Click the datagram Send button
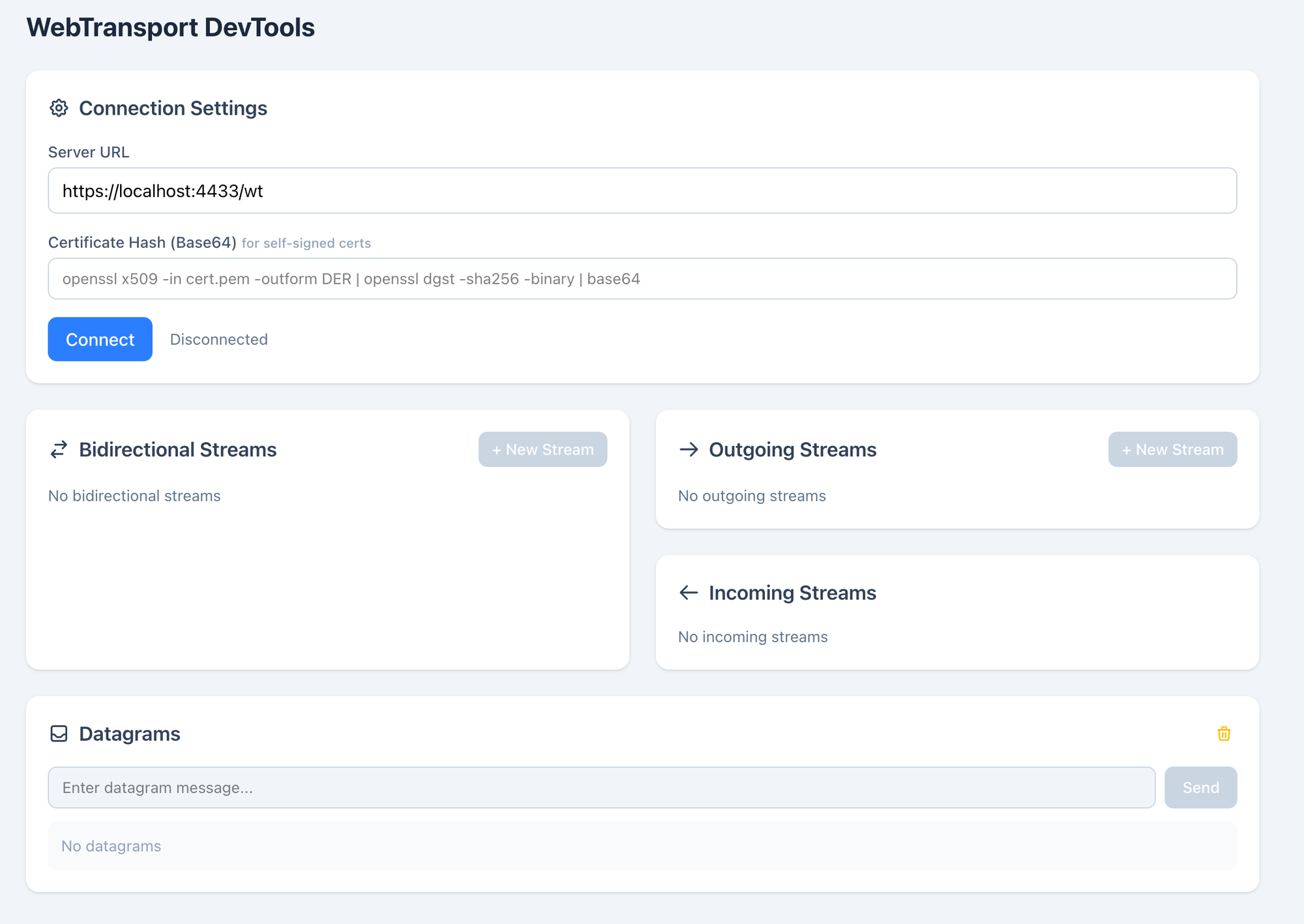 (1200, 788)
